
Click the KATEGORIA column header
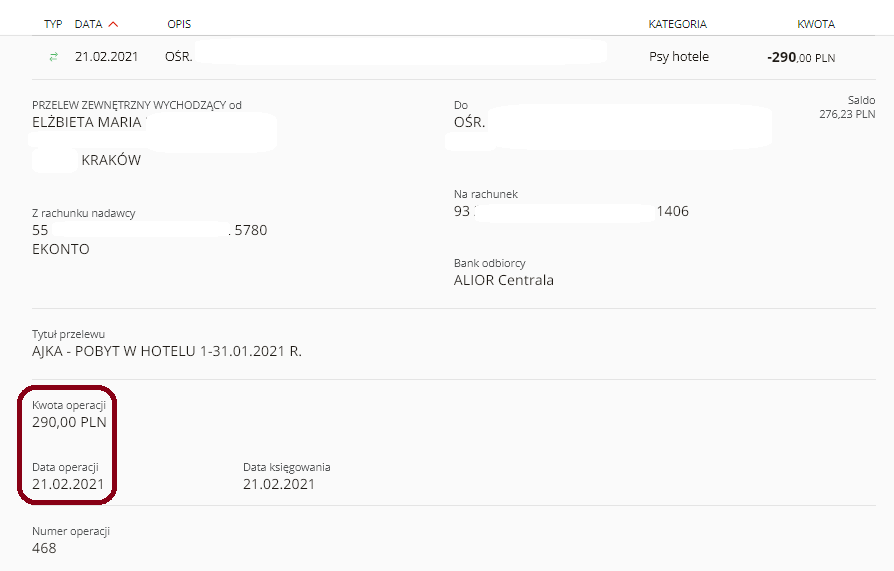[677, 24]
